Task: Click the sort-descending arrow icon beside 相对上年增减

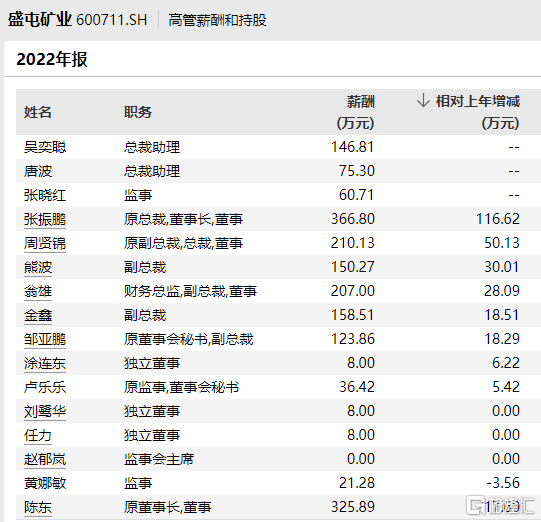Action: pyautogui.click(x=423, y=101)
